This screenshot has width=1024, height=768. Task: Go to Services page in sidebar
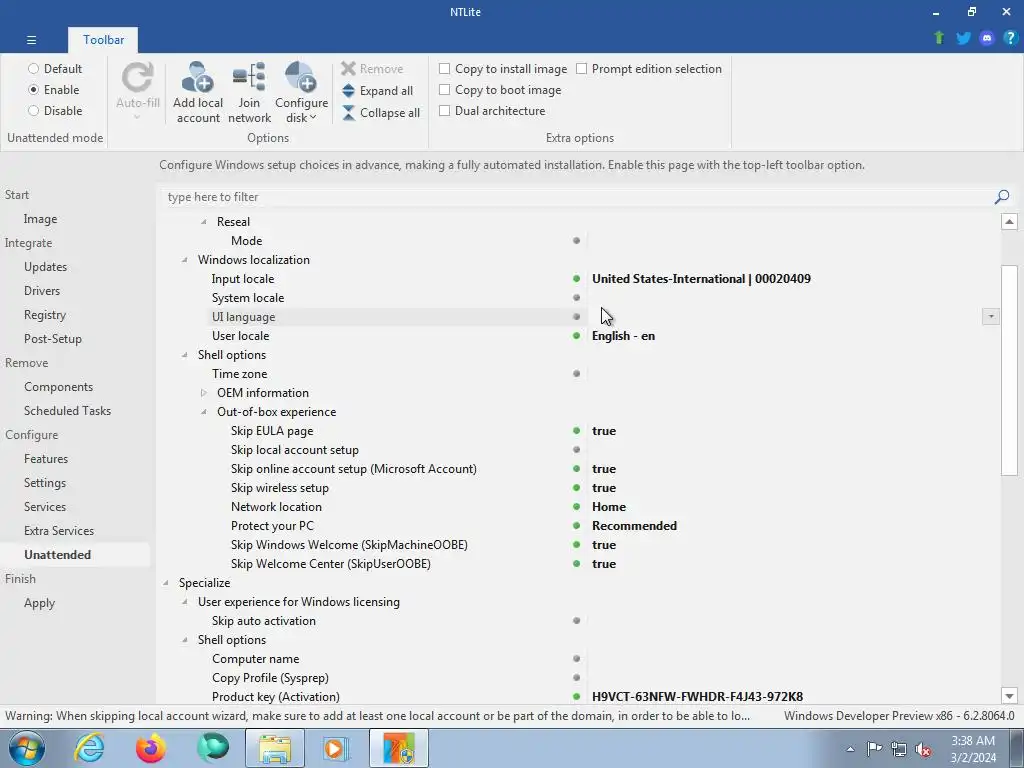(x=45, y=507)
